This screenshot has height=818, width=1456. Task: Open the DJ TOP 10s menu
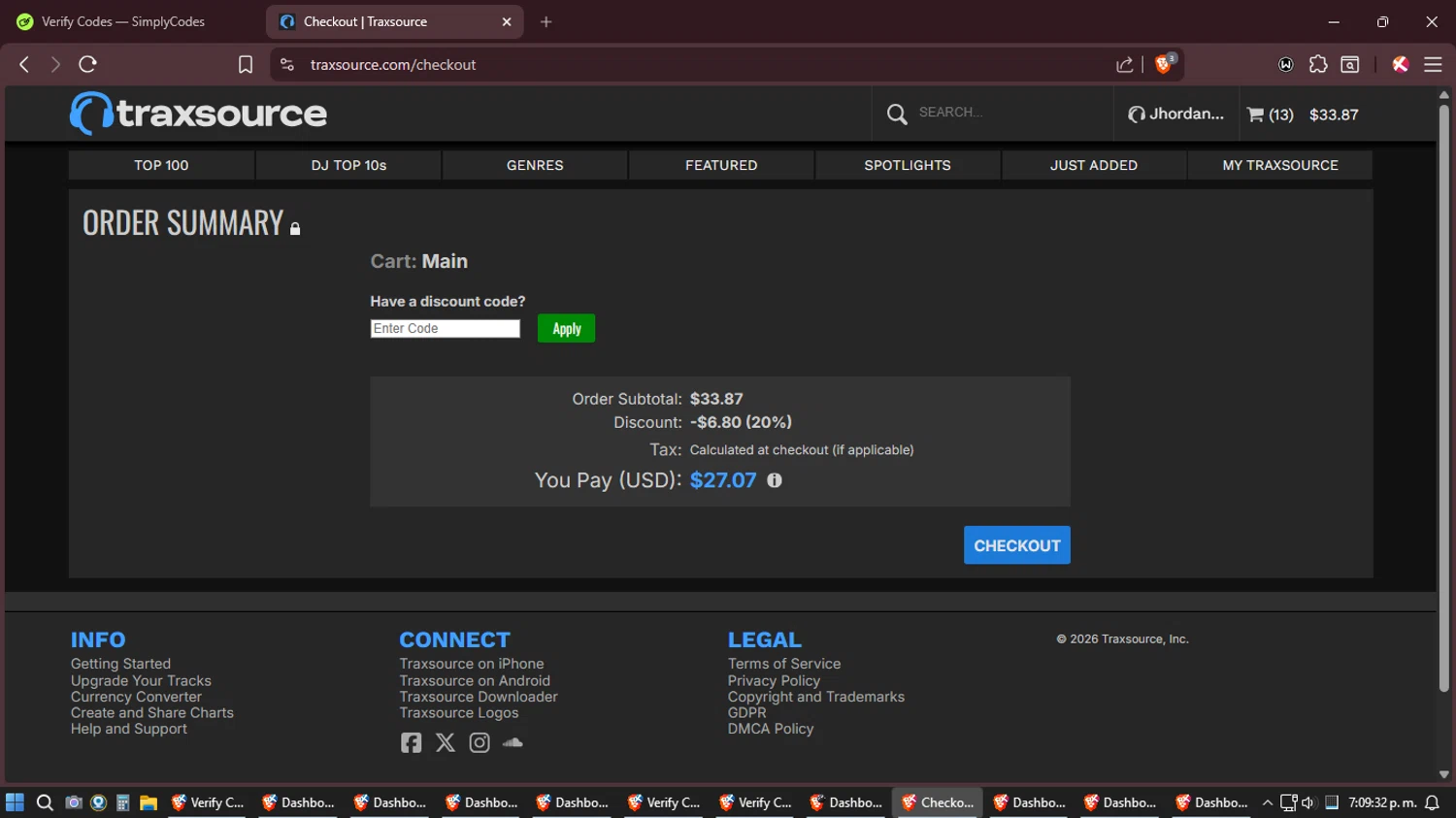tap(348, 165)
